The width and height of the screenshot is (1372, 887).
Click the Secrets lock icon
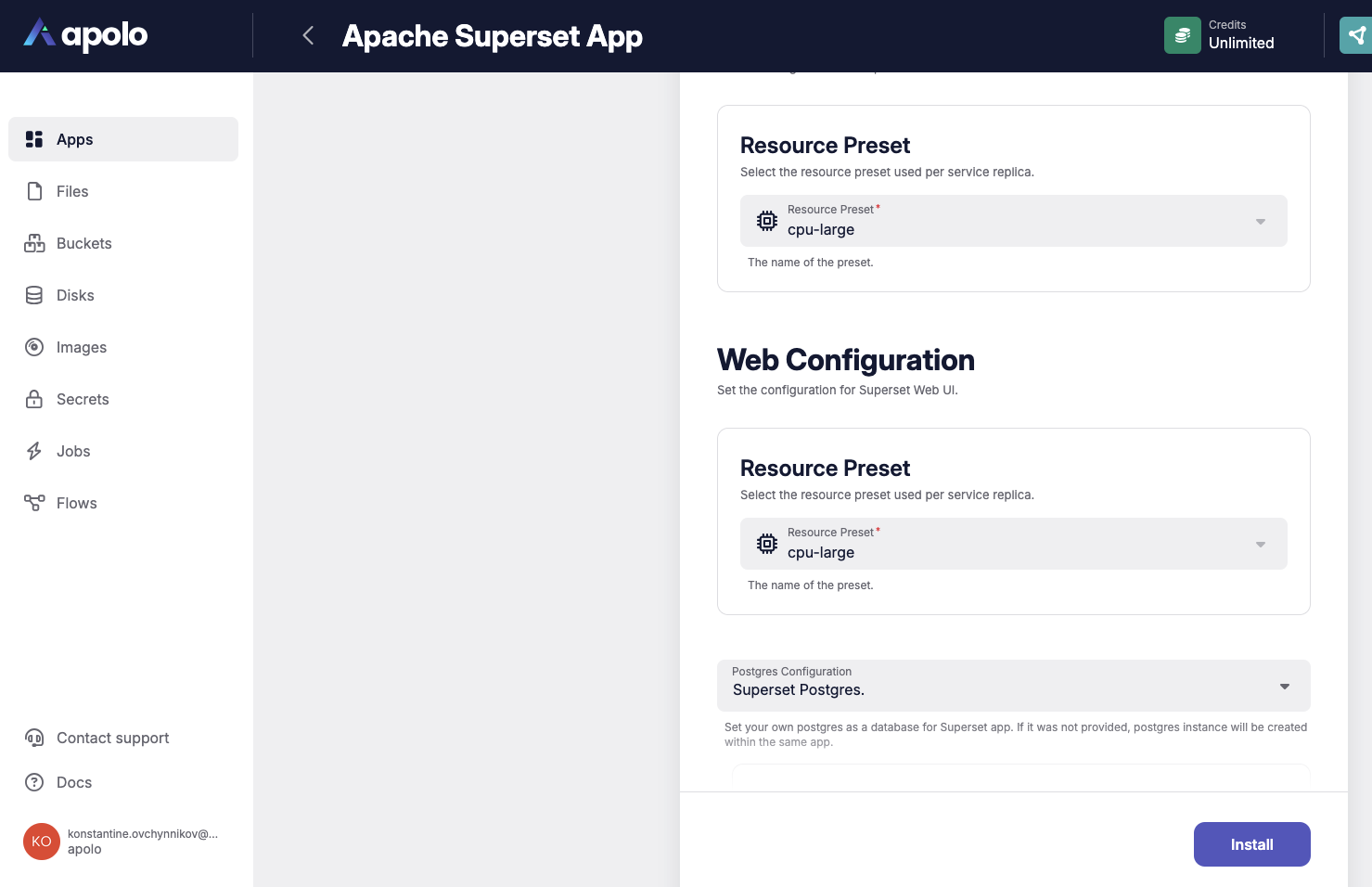point(34,399)
